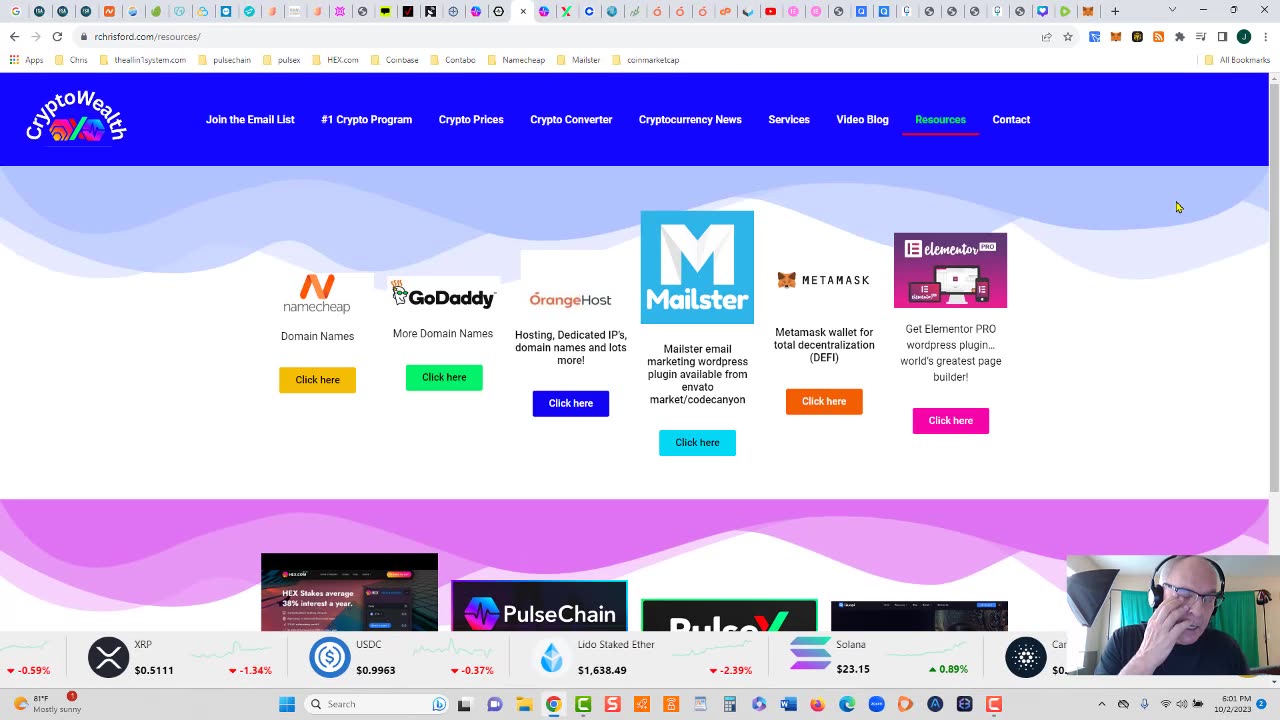
Task: Click the CryptoWealth site logo
Action: (x=76, y=118)
